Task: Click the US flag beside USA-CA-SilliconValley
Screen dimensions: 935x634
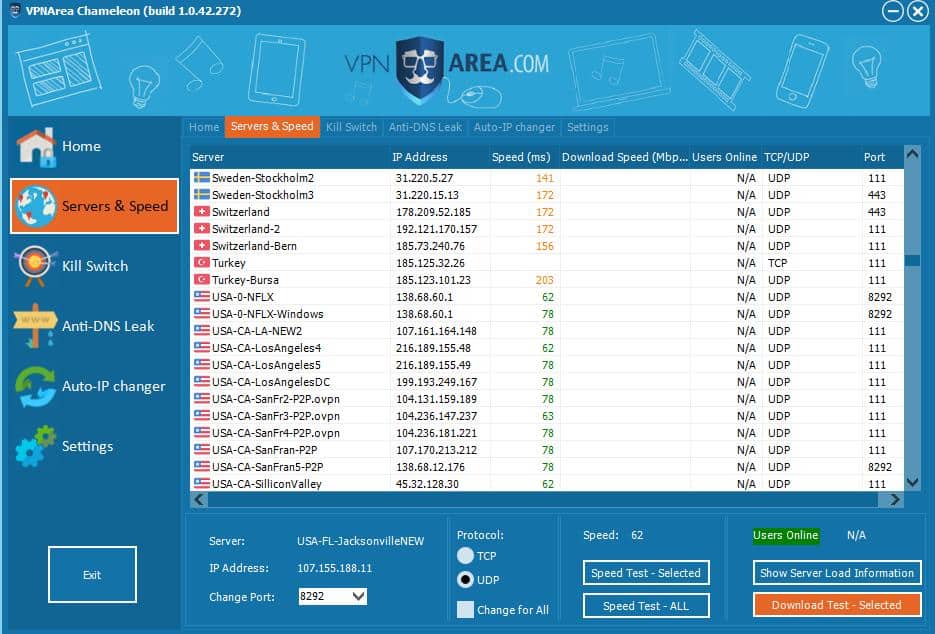Action: coord(202,484)
